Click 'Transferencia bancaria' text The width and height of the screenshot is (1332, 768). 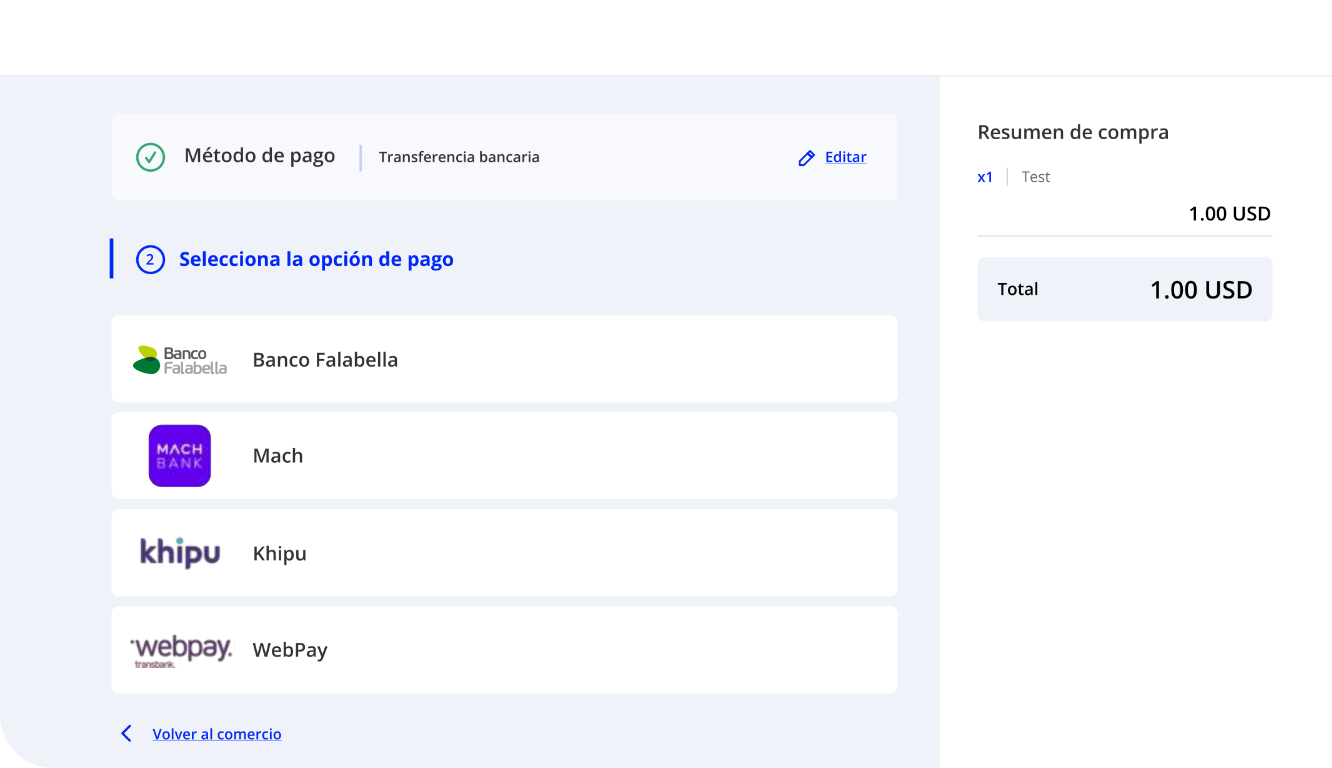459,157
